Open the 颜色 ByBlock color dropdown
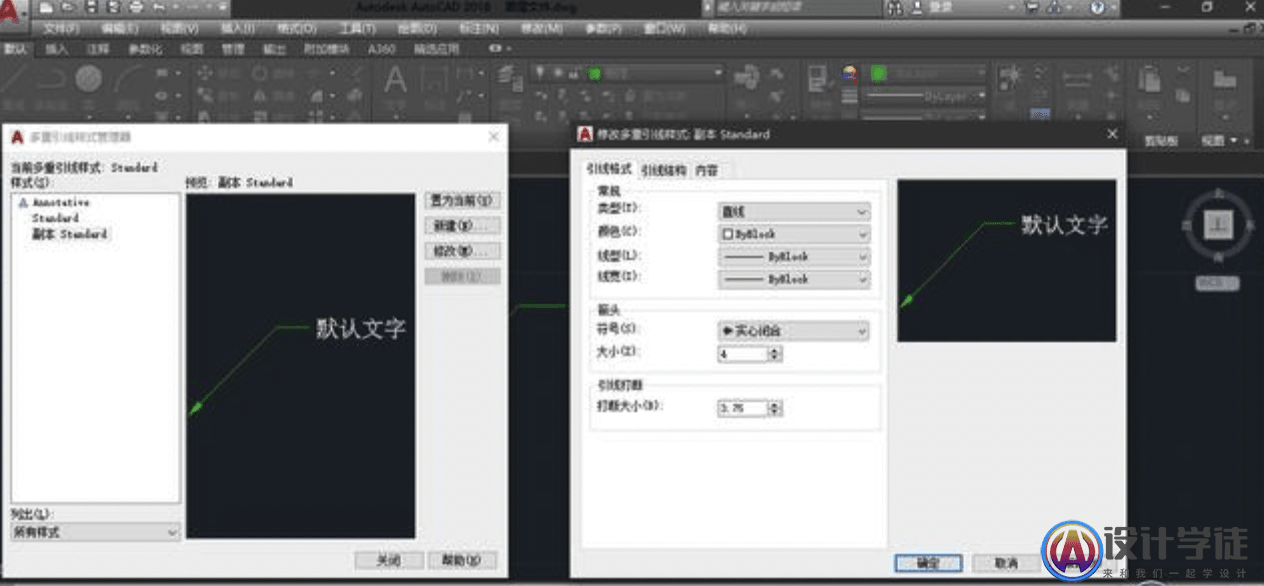Viewport: 1264px width, 586px height. point(794,234)
